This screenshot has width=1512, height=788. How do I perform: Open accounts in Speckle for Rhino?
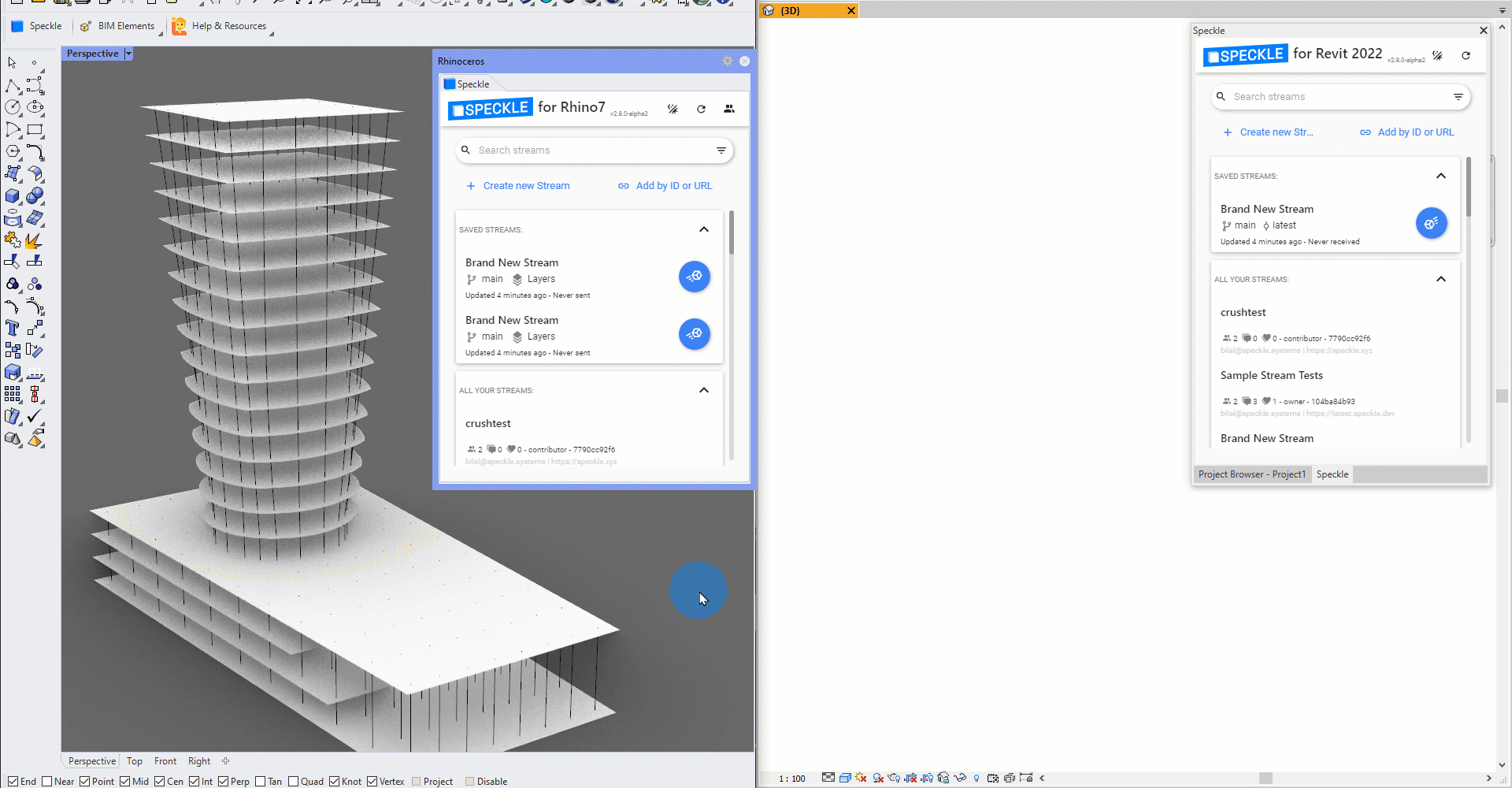tap(729, 109)
